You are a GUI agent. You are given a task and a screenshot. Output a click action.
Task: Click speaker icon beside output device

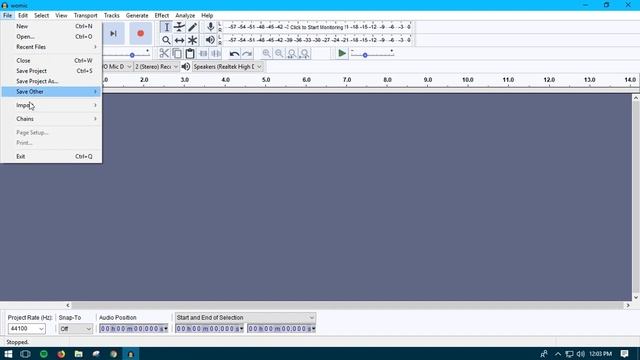(186, 67)
